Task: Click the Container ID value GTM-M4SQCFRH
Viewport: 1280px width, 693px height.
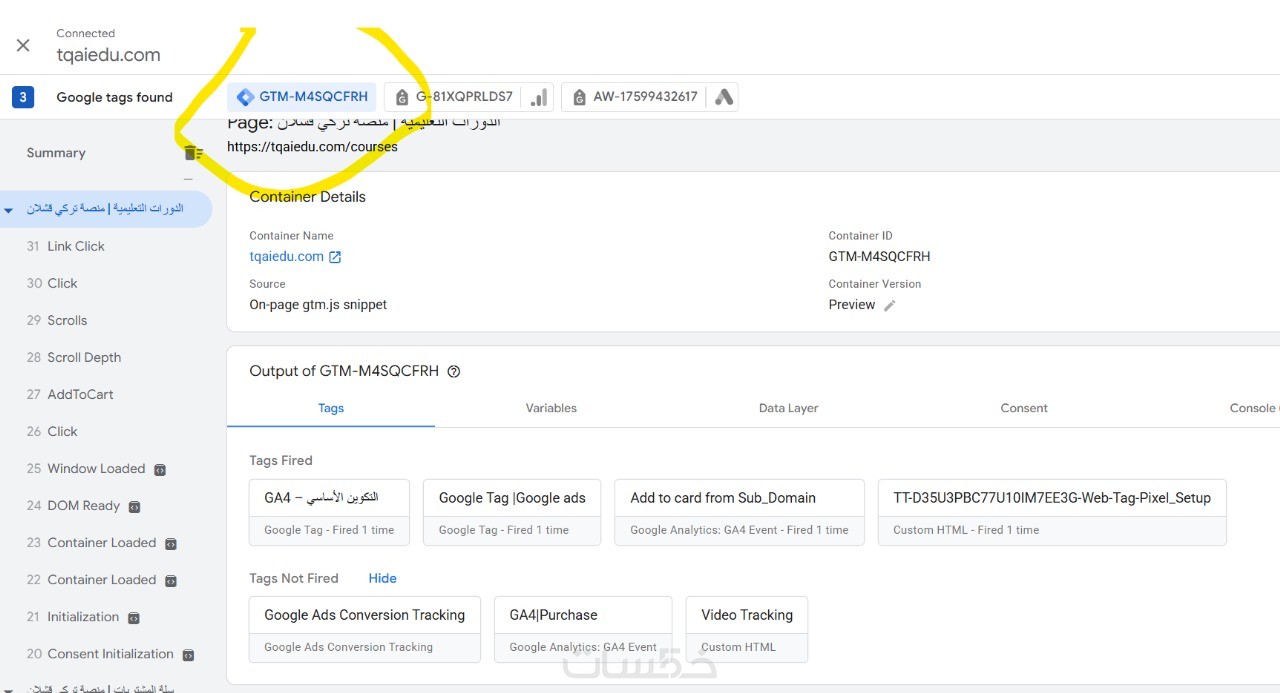Action: (879, 256)
